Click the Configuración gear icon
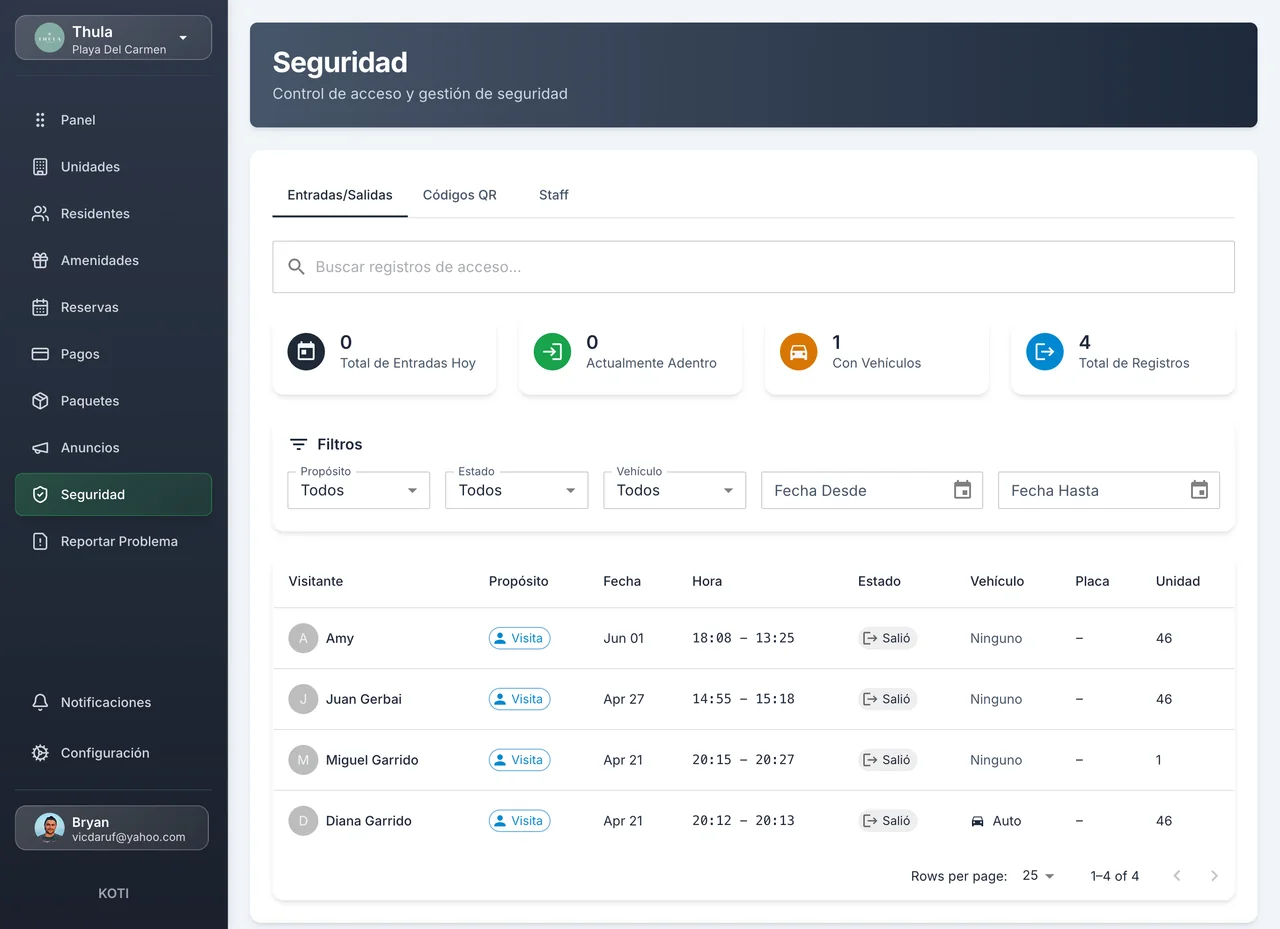1280x929 pixels. point(40,753)
